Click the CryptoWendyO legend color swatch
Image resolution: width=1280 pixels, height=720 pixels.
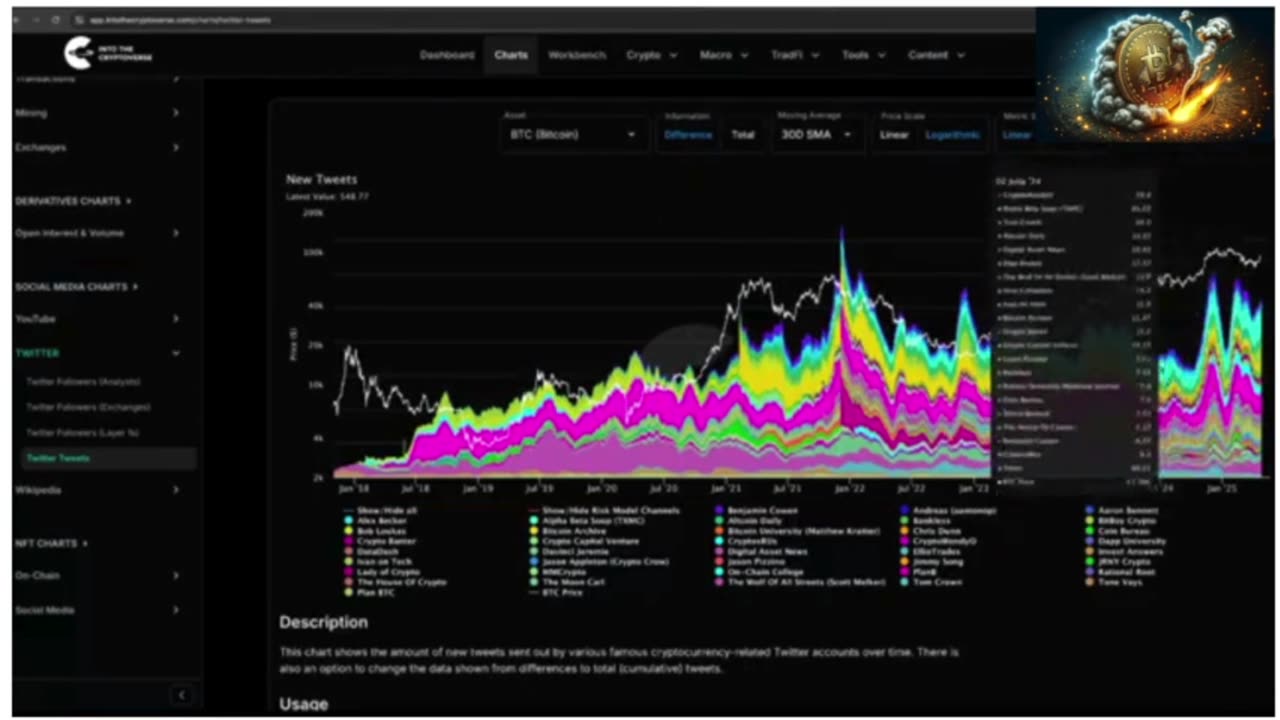pos(904,541)
